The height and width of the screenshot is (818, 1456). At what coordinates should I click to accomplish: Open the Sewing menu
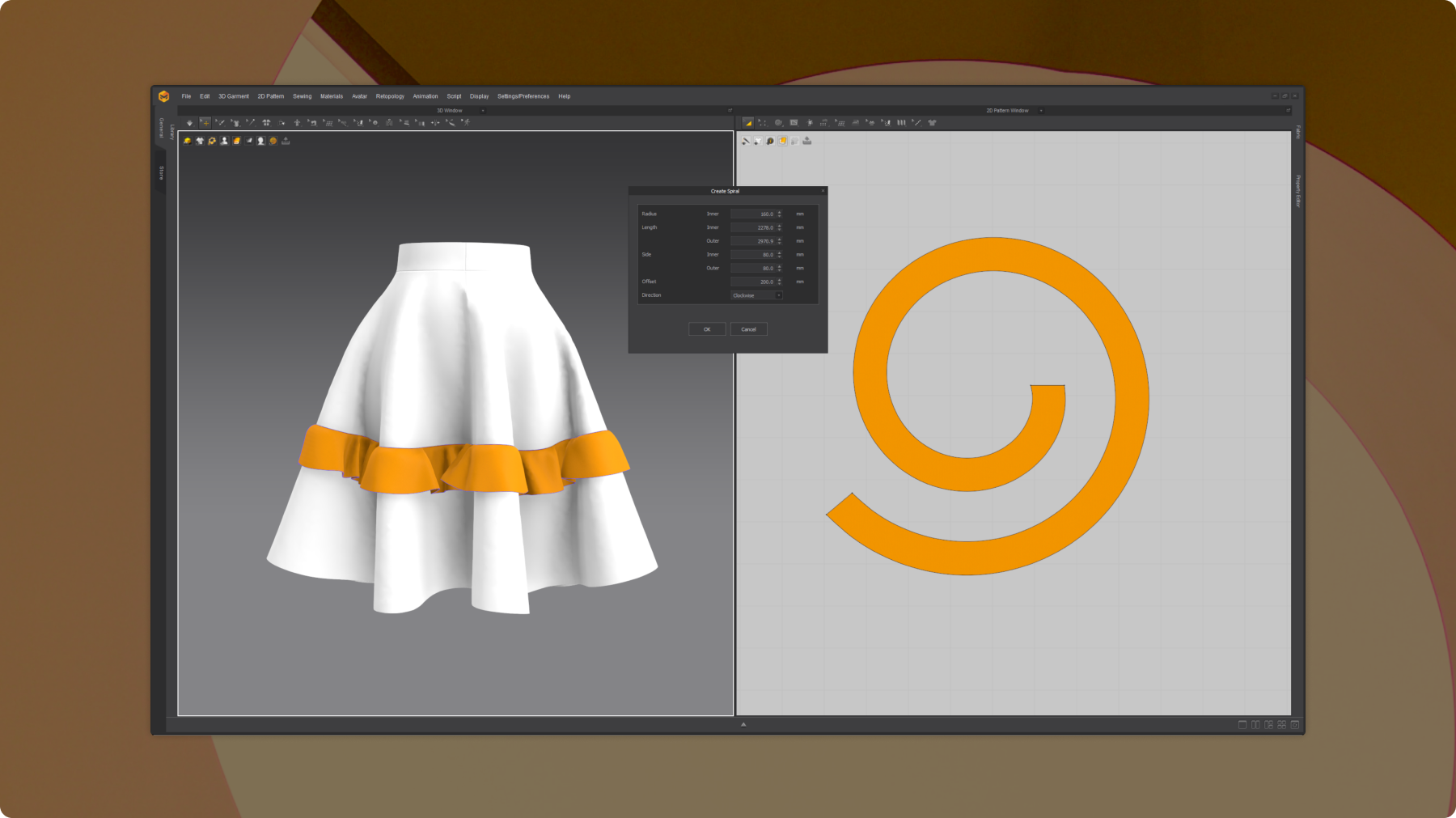[303, 95]
